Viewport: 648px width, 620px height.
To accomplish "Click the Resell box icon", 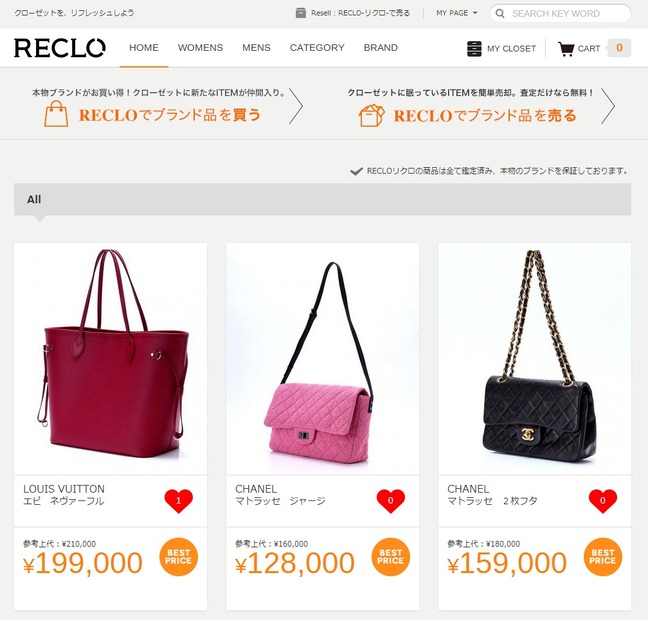I will tap(300, 13).
